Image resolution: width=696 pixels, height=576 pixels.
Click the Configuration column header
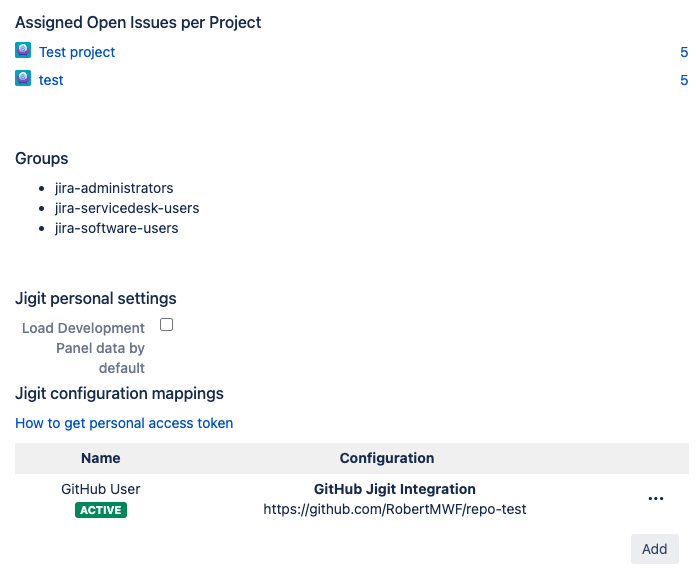387,458
